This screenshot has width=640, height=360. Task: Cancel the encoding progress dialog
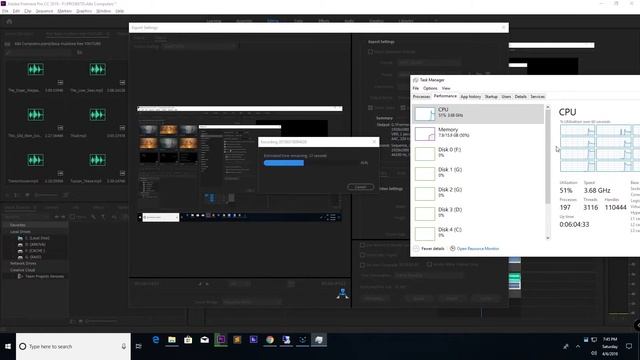coord(360,187)
